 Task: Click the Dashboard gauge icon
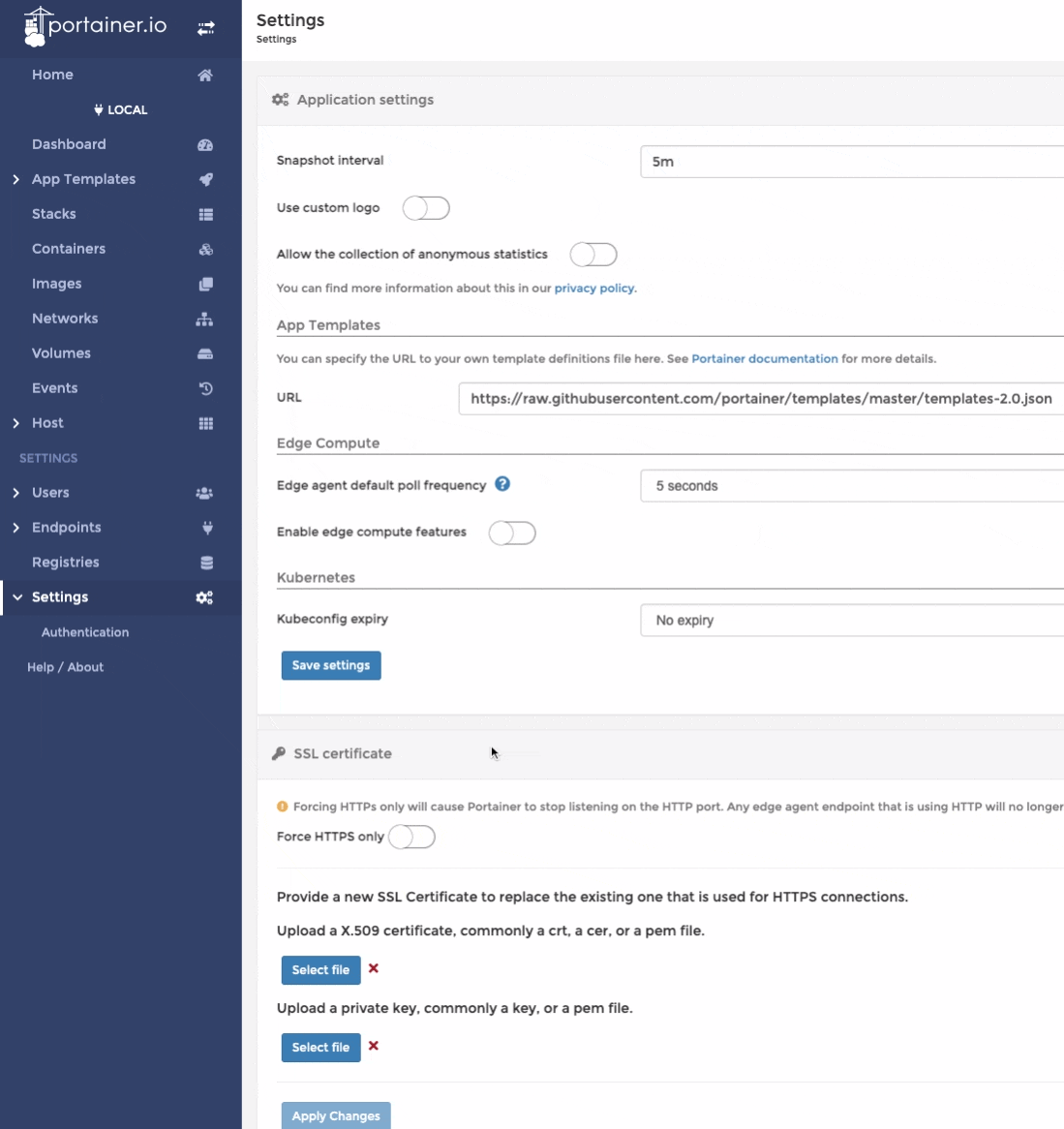coord(205,145)
